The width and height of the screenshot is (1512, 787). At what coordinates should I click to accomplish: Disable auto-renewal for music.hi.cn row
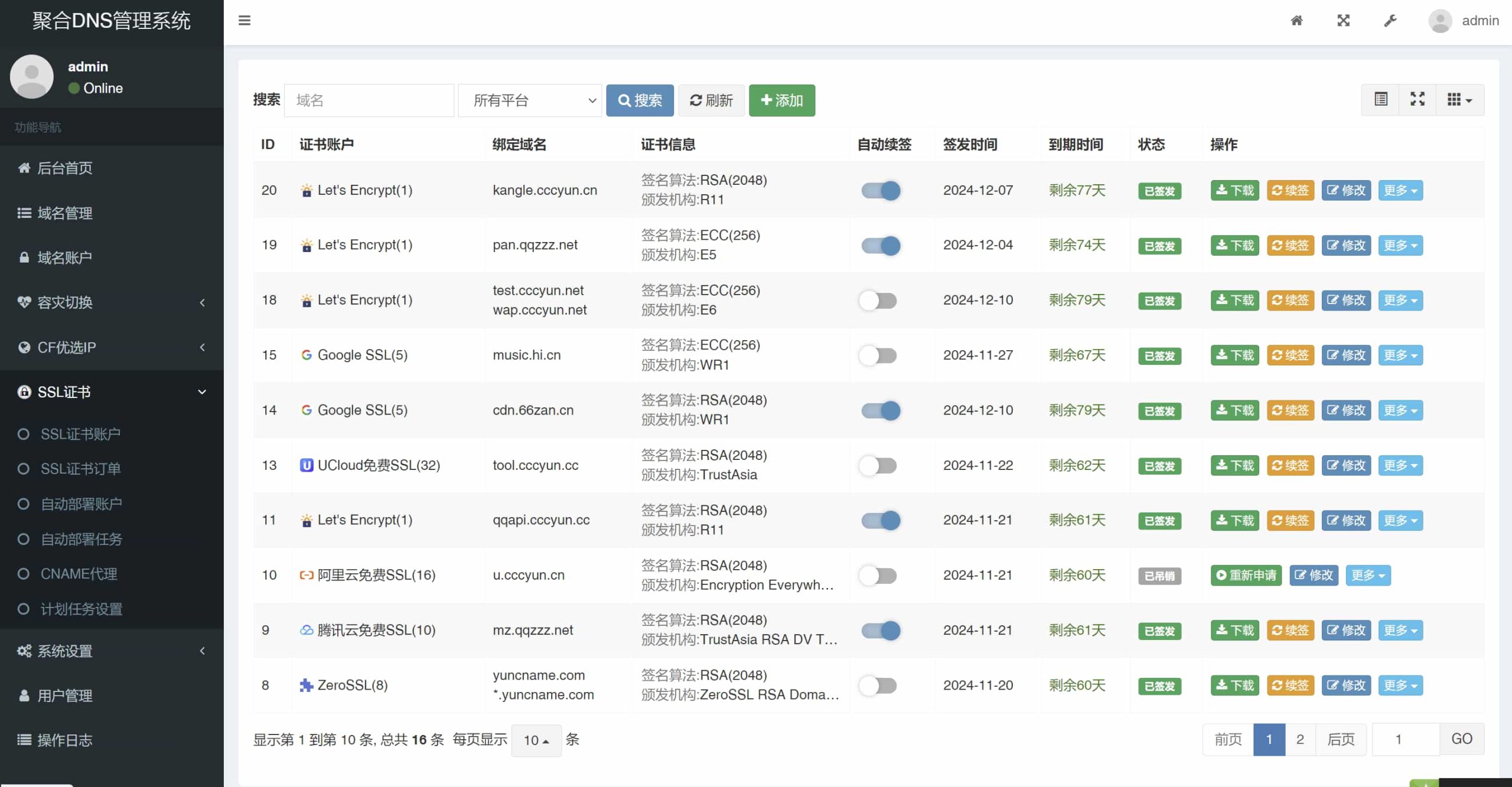(x=879, y=355)
